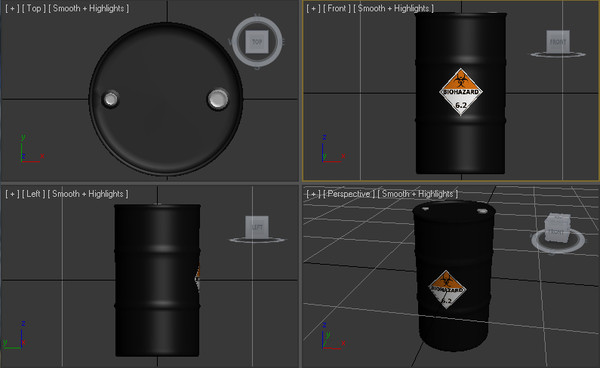The height and width of the screenshot is (368, 600).
Task: Click the axis tripod in Perspective viewport
Action: [x=332, y=335]
